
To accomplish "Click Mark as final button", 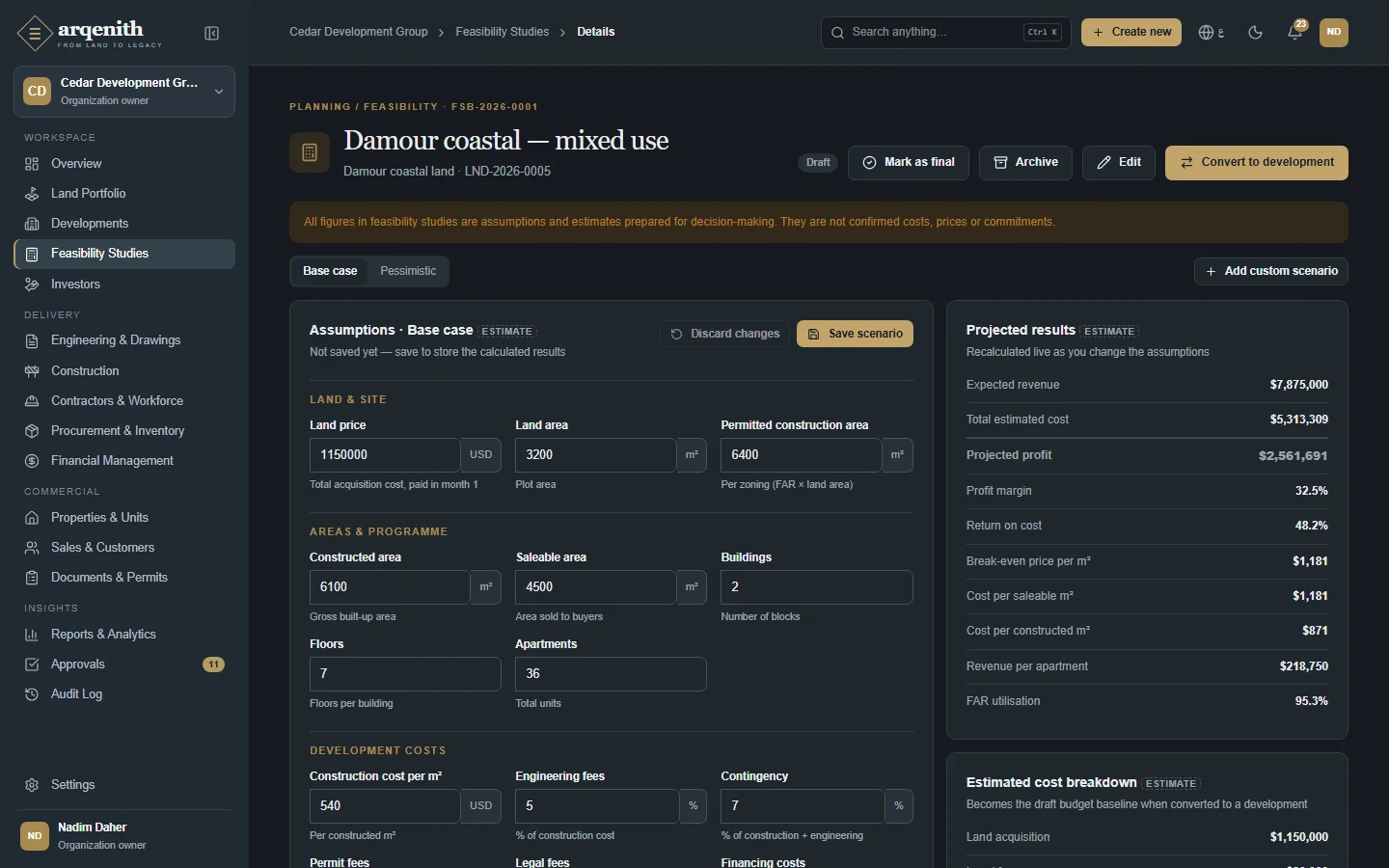I will click(x=909, y=163).
